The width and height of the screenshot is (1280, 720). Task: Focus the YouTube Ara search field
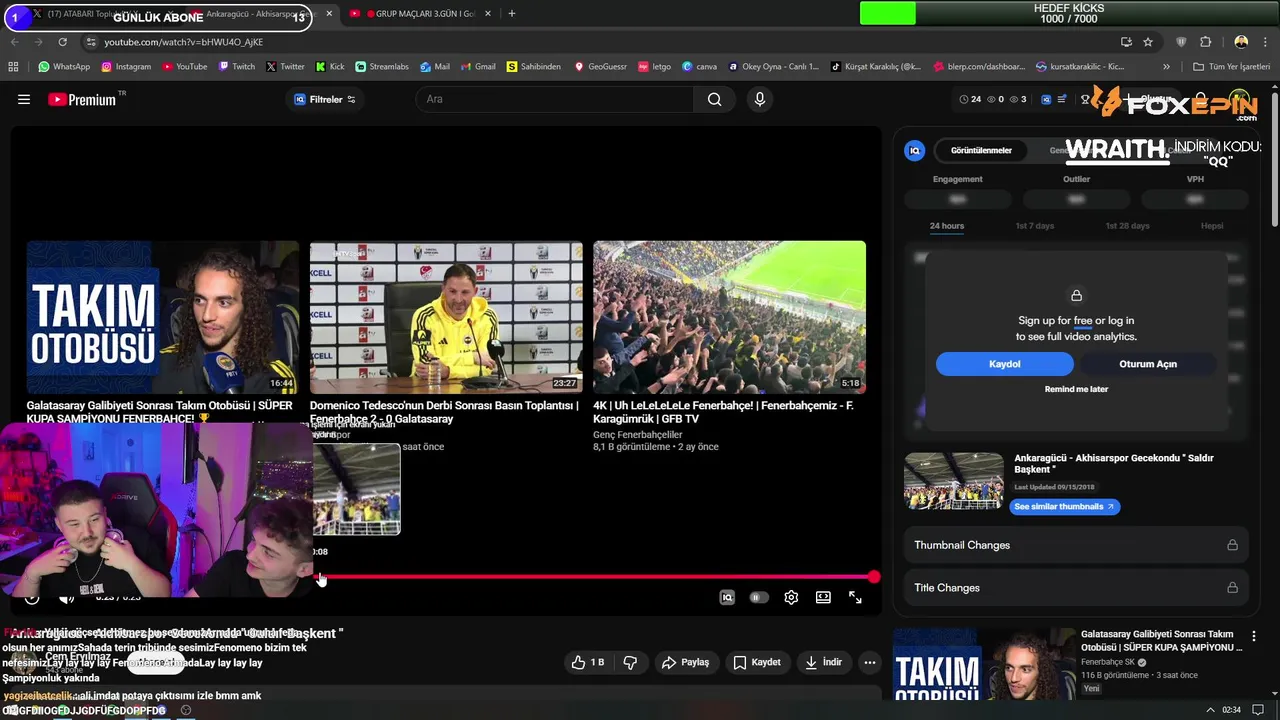click(x=555, y=99)
